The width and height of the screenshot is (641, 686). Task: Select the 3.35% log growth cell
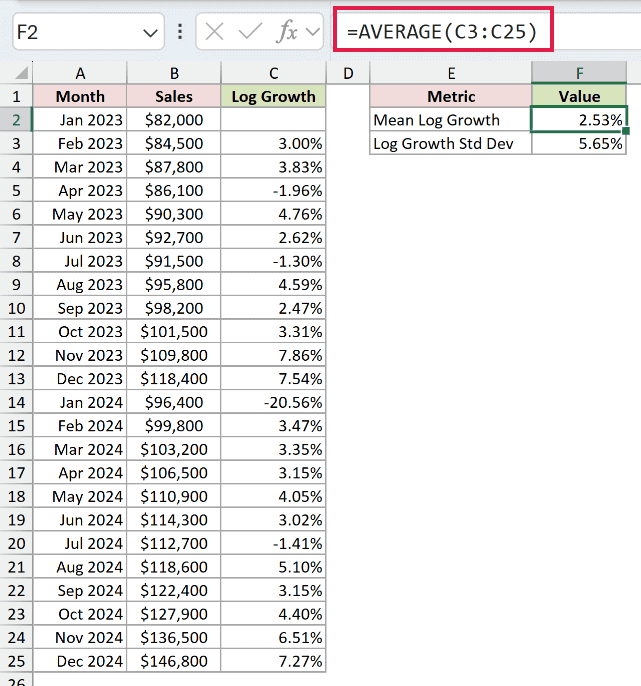(x=273, y=449)
